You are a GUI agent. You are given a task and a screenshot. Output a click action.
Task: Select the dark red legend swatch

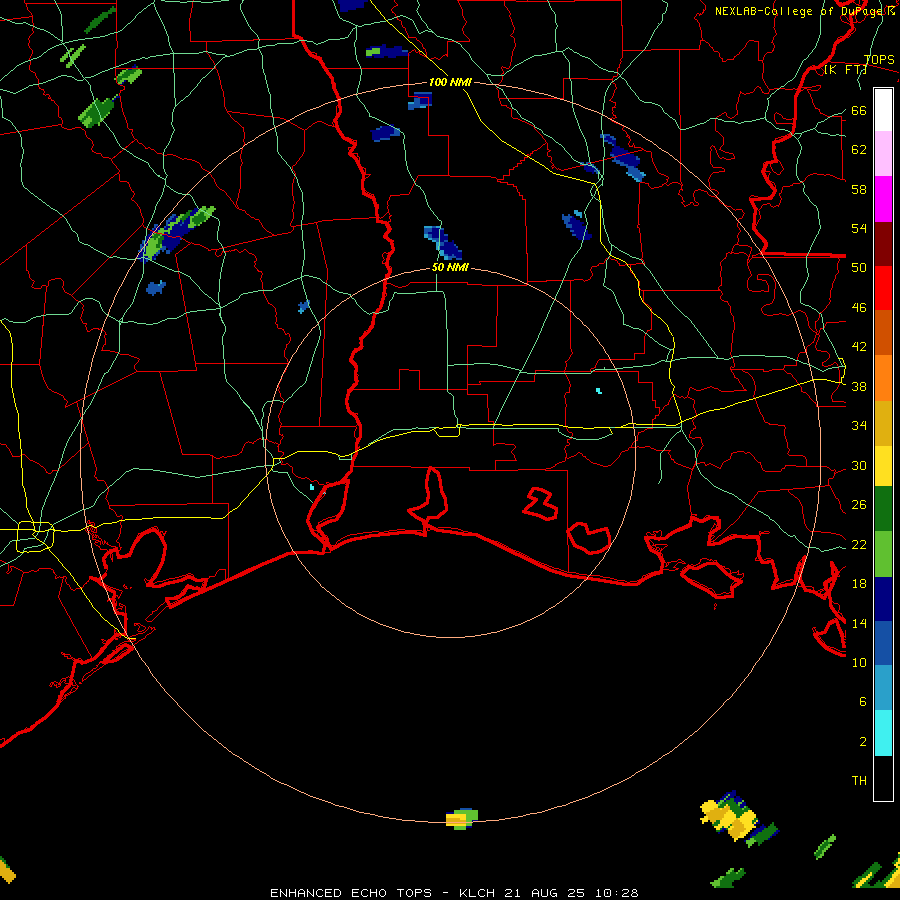[x=883, y=244]
